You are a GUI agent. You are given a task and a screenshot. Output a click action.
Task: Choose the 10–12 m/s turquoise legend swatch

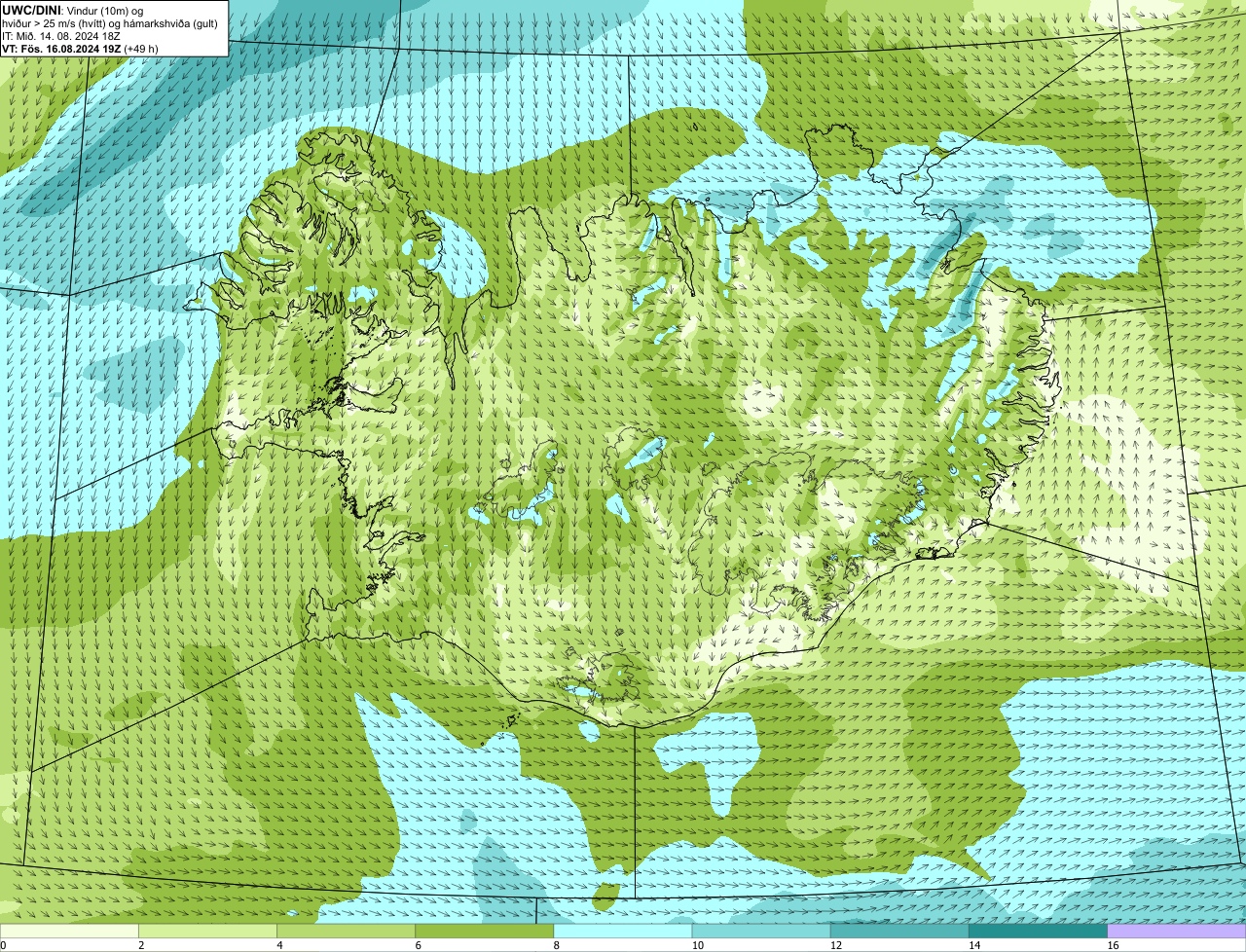(x=761, y=932)
